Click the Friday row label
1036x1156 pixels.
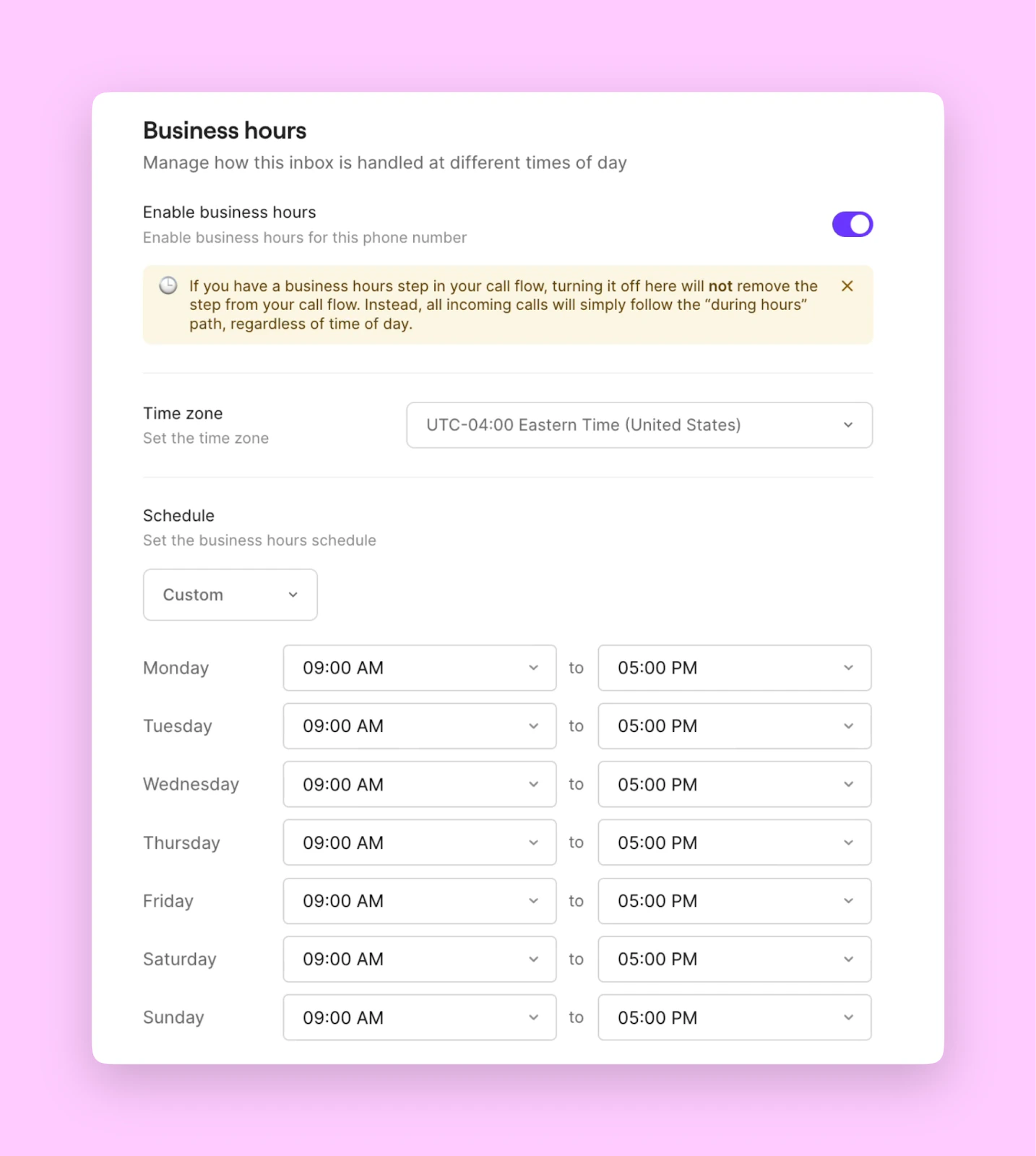coord(168,901)
